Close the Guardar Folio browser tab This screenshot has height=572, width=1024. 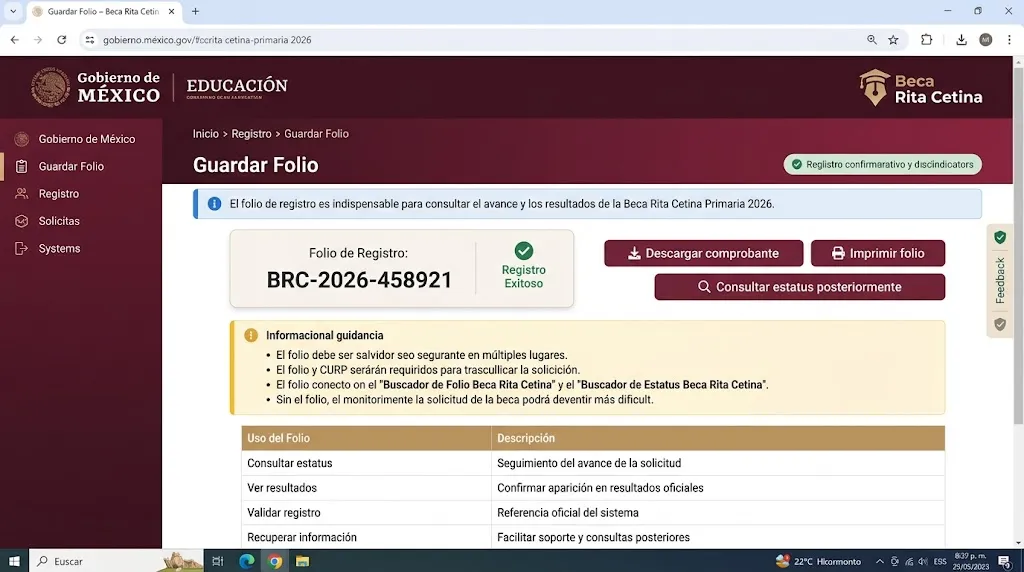pyautogui.click(x=171, y=11)
